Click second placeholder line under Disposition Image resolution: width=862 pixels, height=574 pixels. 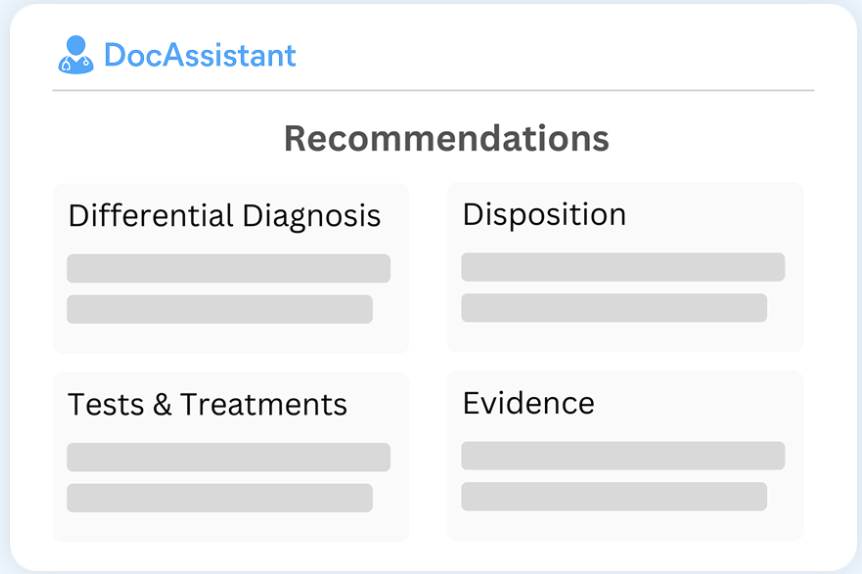tap(614, 308)
